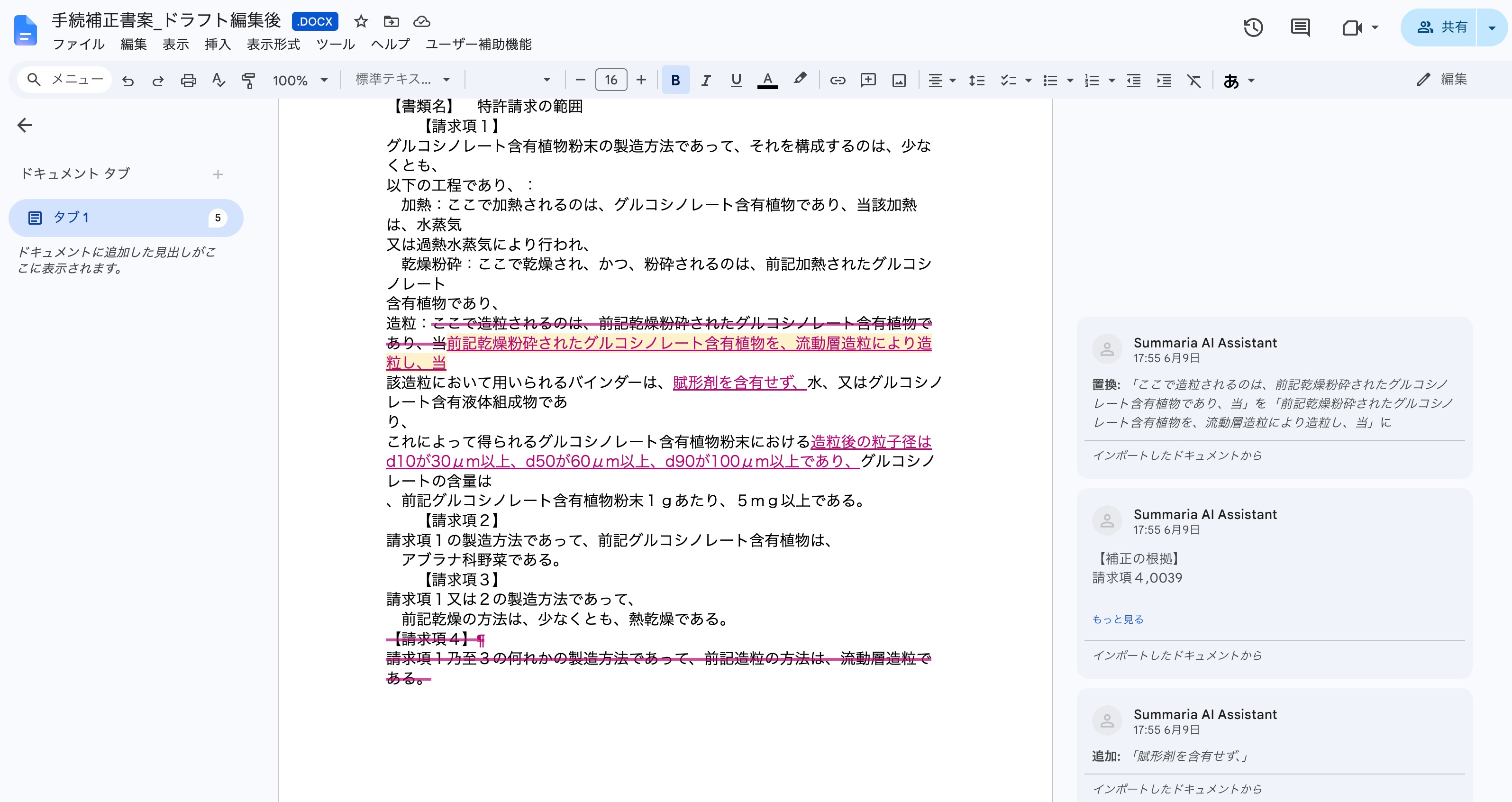The image size is (1512, 802).
Task: Open the あ input tools dropdown
Action: (1239, 81)
